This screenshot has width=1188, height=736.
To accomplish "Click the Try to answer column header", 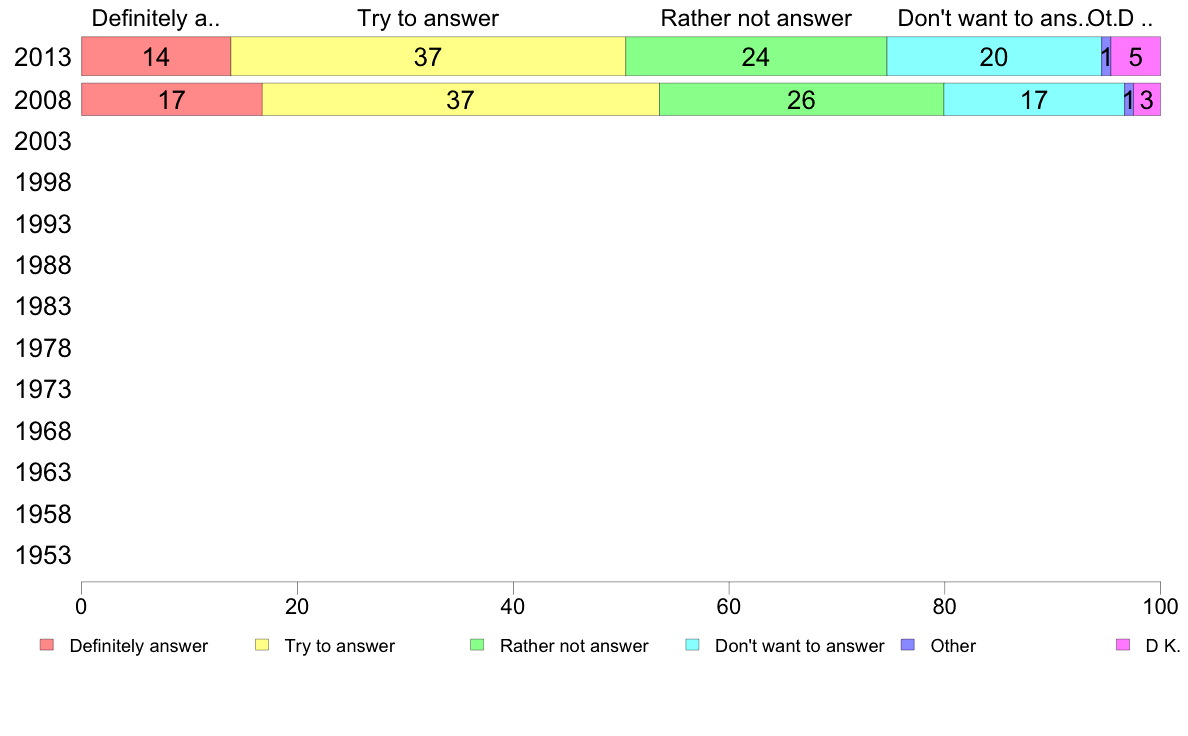I will pyautogui.click(x=428, y=19).
